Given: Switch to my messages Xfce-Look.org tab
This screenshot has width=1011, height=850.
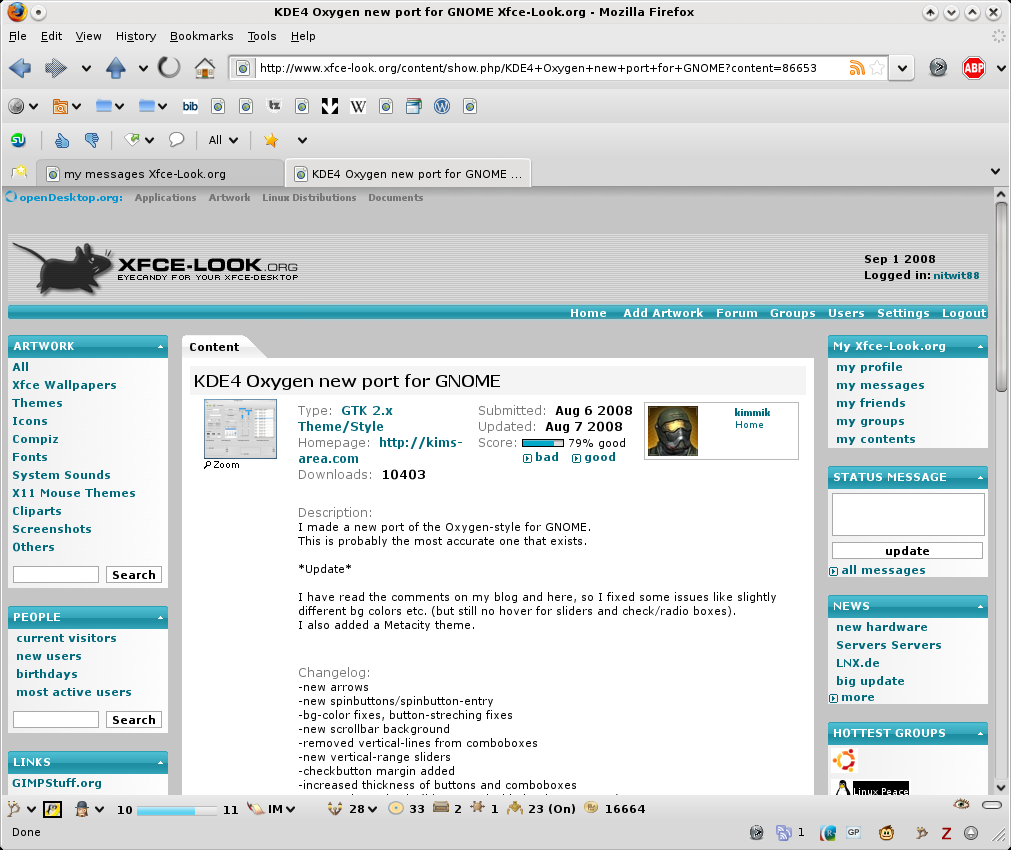Looking at the screenshot, I should [x=159, y=173].
